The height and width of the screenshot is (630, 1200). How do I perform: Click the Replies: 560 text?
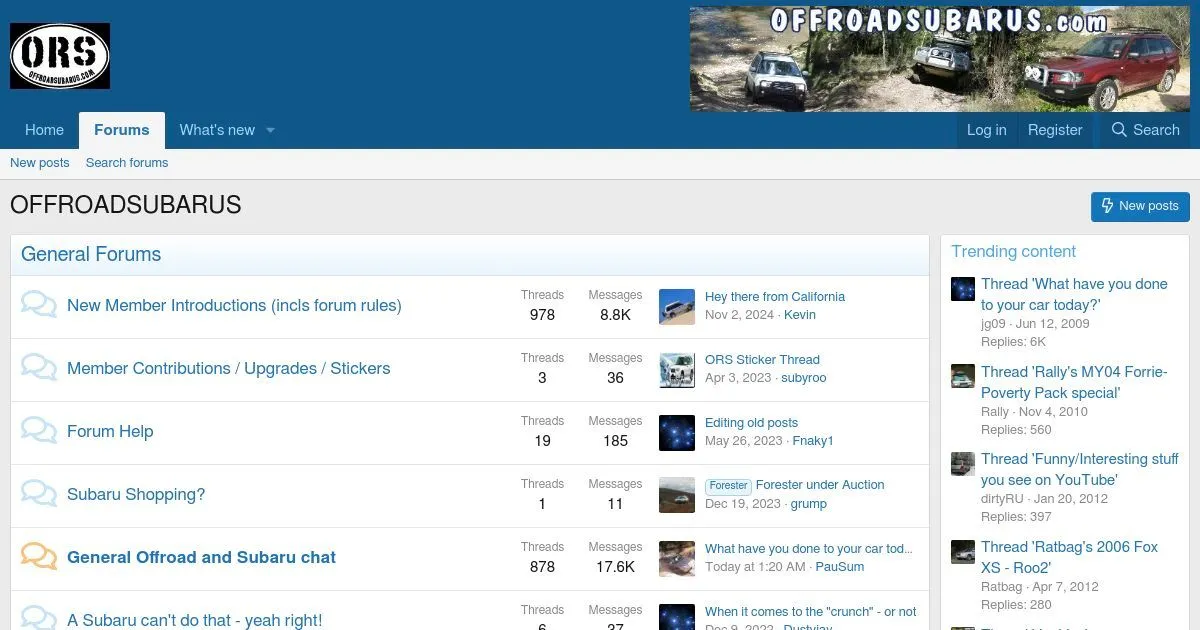[x=1016, y=430]
